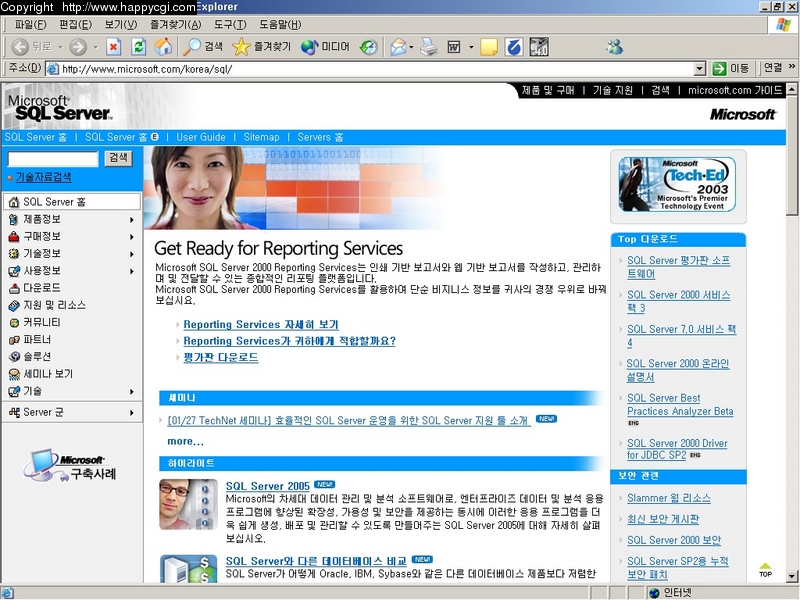The height and width of the screenshot is (600, 800).
Task: Click the vertical scrollbar up arrow
Action: (791, 89)
